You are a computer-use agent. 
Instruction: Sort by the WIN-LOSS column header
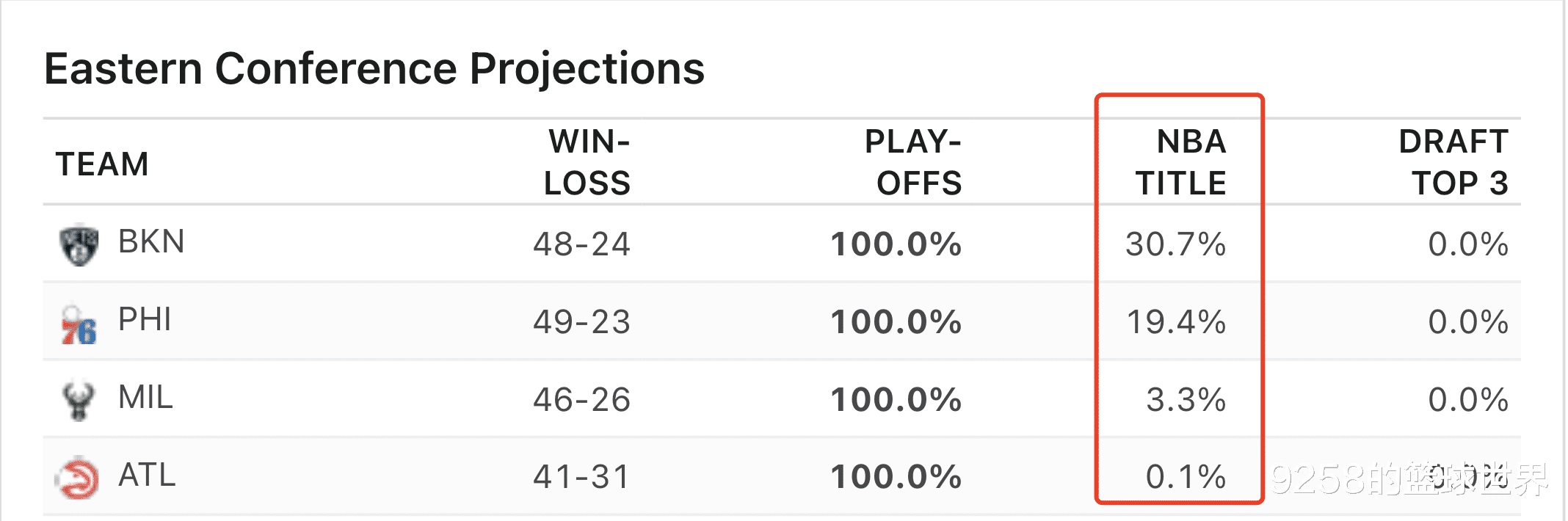coord(587,162)
